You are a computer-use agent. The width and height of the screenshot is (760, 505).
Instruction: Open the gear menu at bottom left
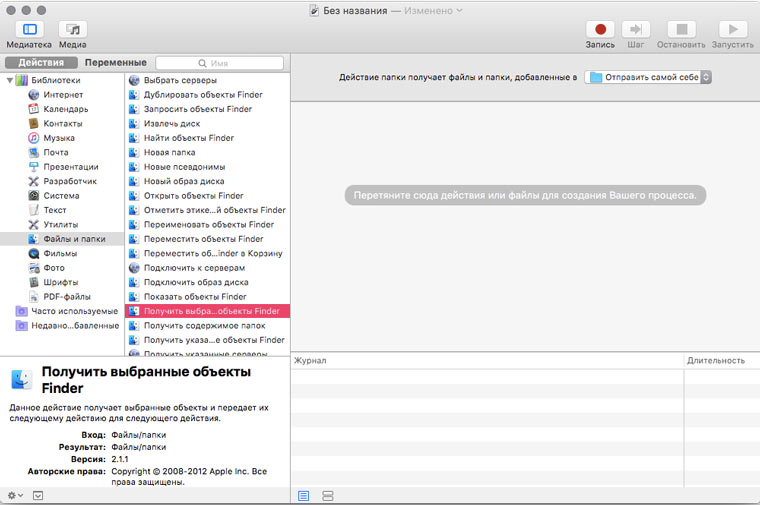[15, 495]
